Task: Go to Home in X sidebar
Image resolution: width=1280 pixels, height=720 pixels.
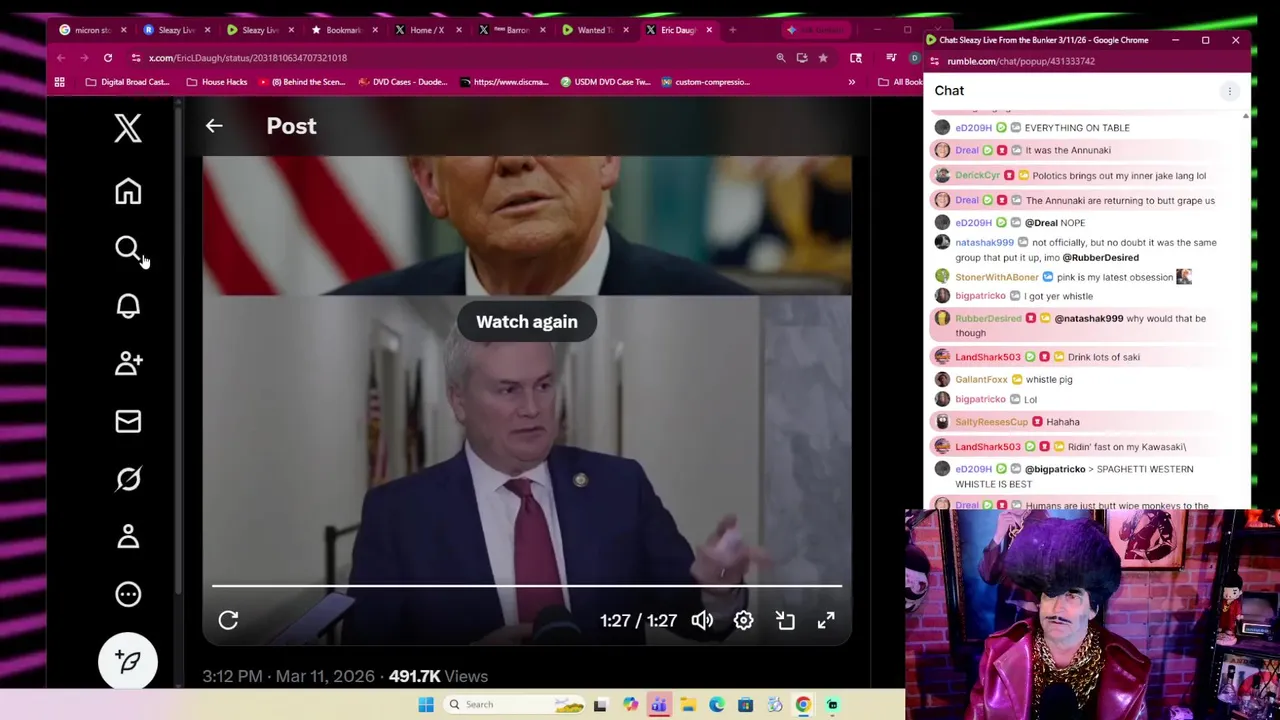Action: 128,191
